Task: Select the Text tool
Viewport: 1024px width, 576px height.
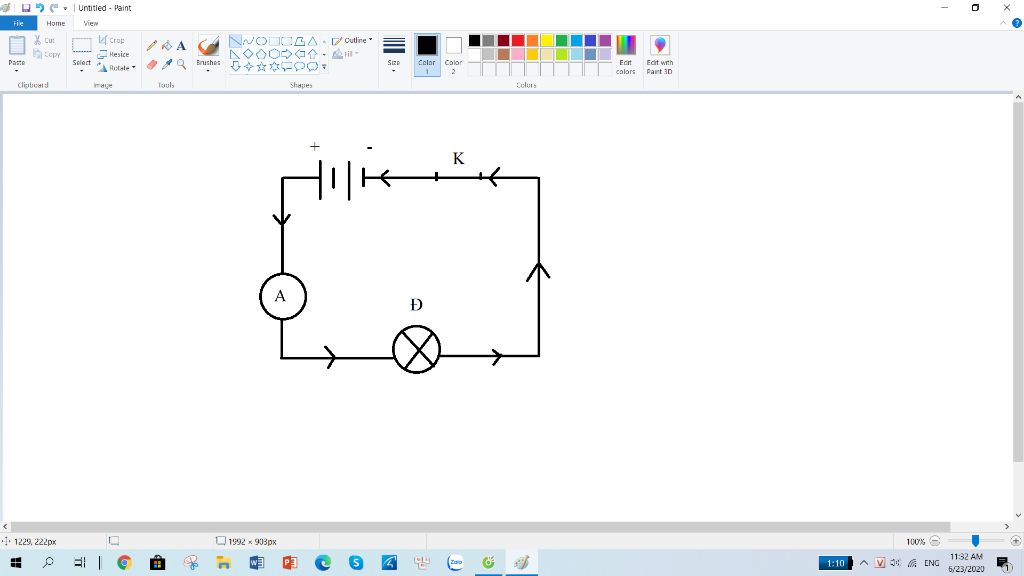Action: pos(182,46)
